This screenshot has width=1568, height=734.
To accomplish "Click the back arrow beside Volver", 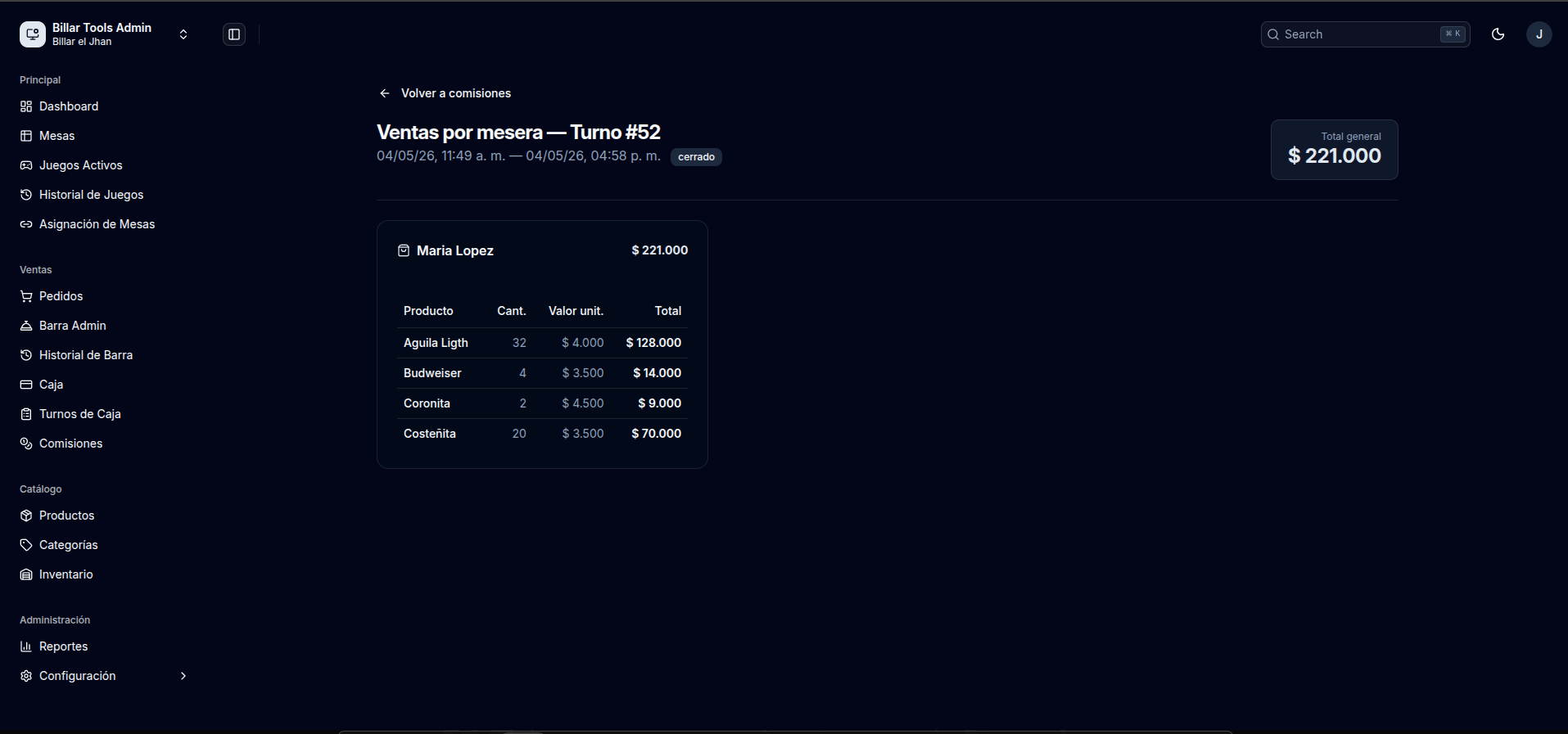I will coord(385,93).
